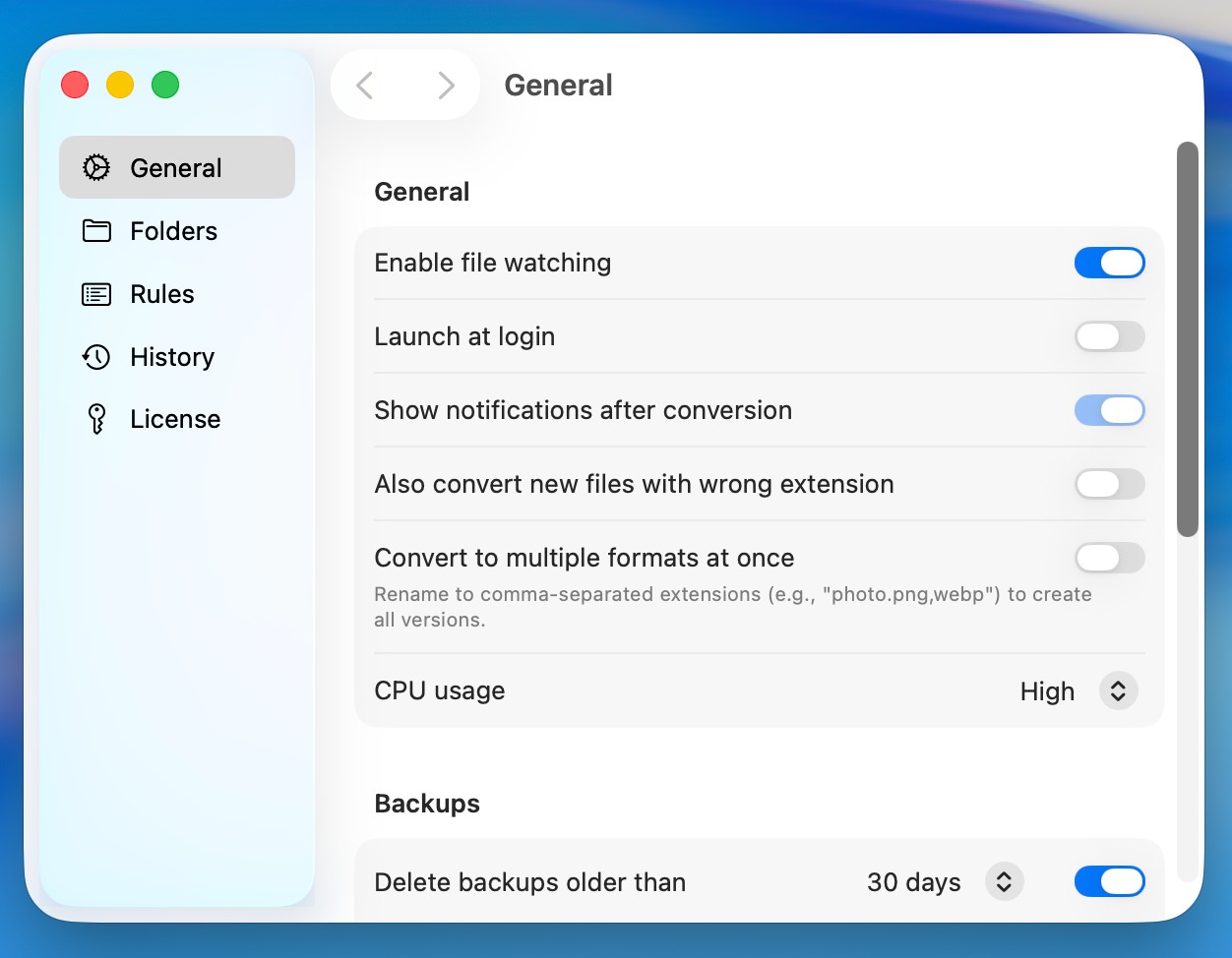Enable Also convert new files with wrong extension
1232x958 pixels.
tap(1109, 484)
